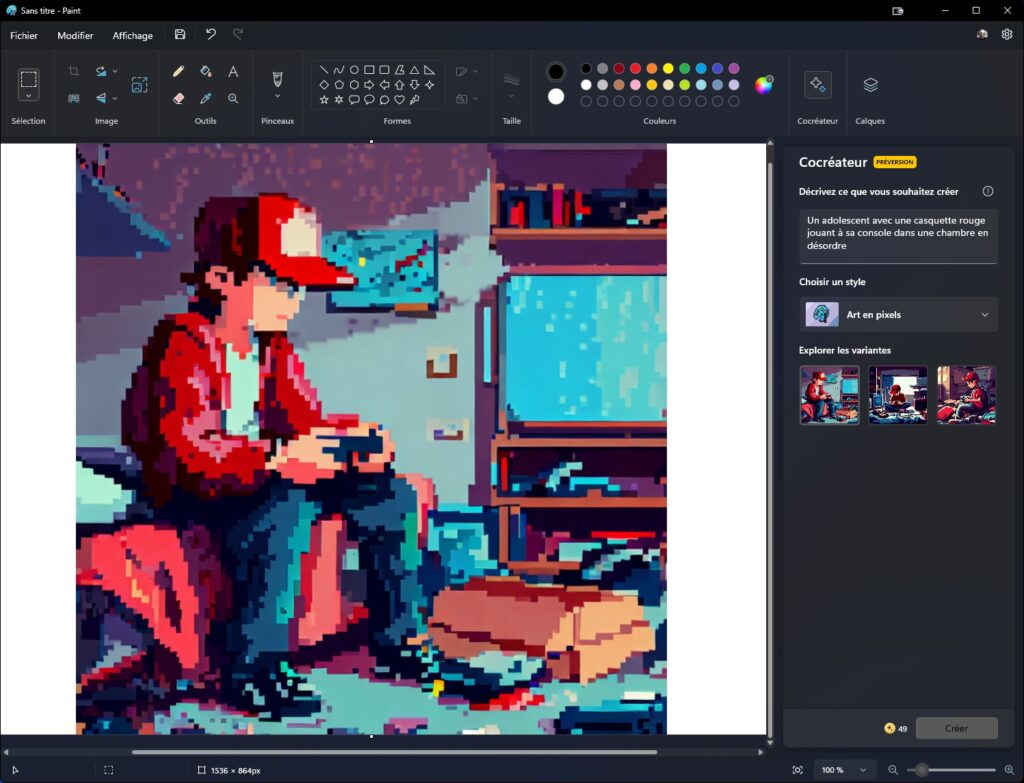
Task: Select the third variant thumbnail
Action: (967, 395)
